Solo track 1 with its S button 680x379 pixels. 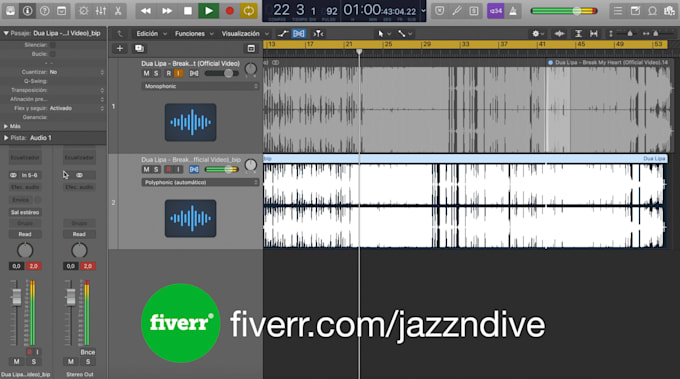(x=156, y=73)
